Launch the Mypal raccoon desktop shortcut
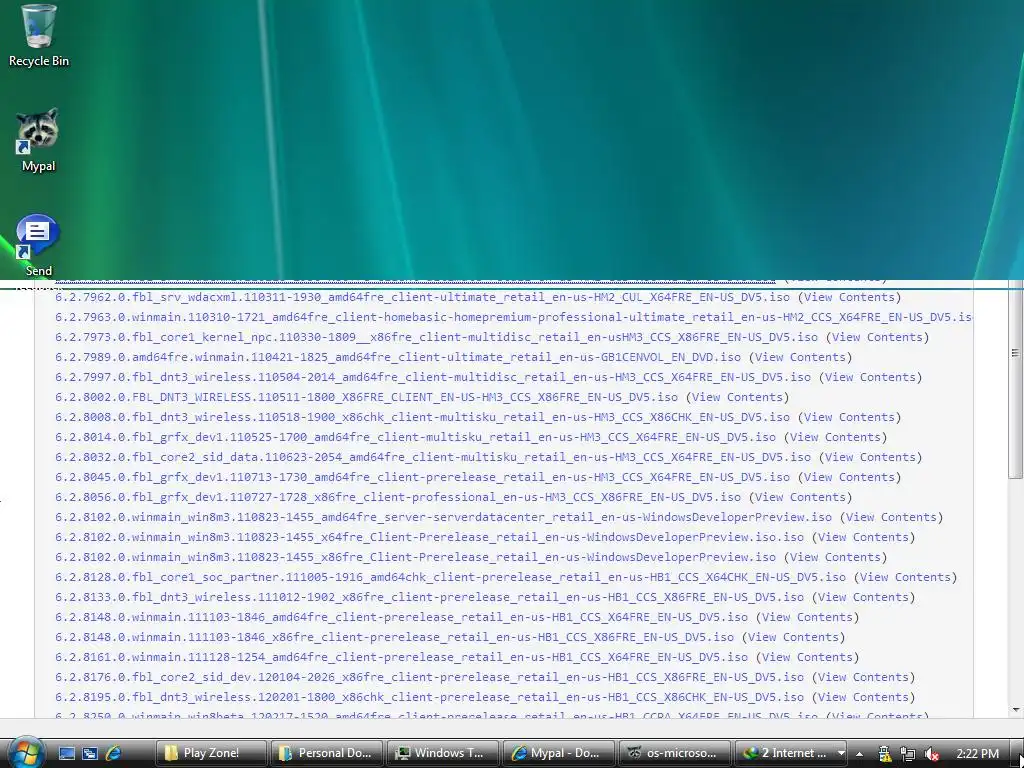 point(38,140)
